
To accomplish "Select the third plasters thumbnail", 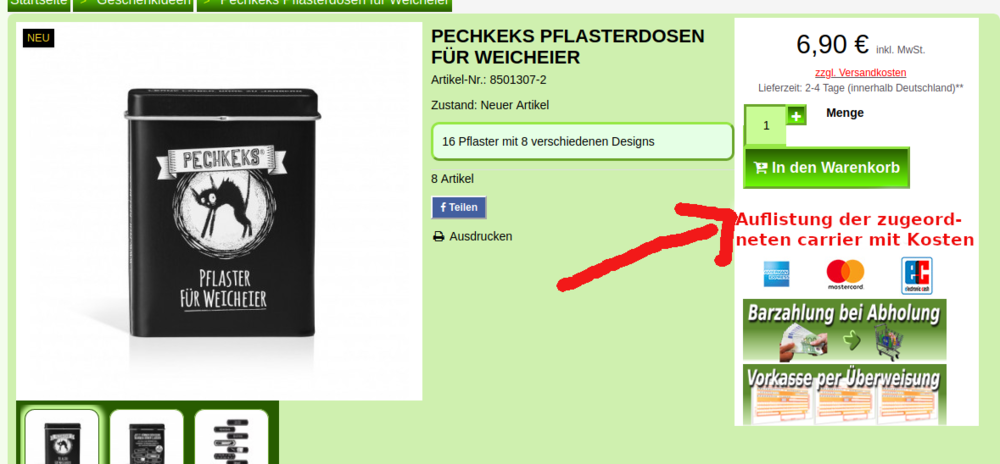I will 232,437.
